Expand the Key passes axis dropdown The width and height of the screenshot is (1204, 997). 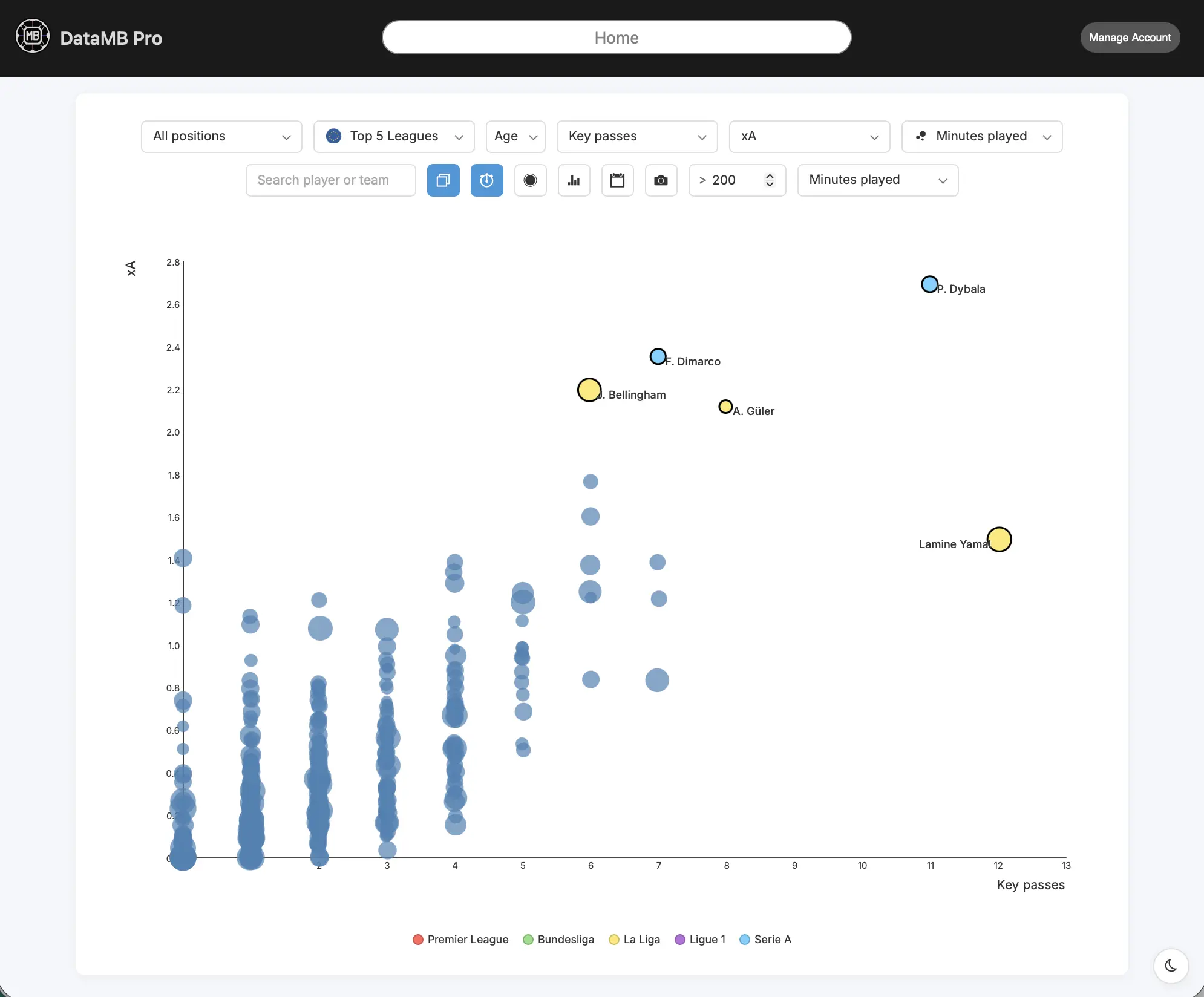click(x=637, y=137)
